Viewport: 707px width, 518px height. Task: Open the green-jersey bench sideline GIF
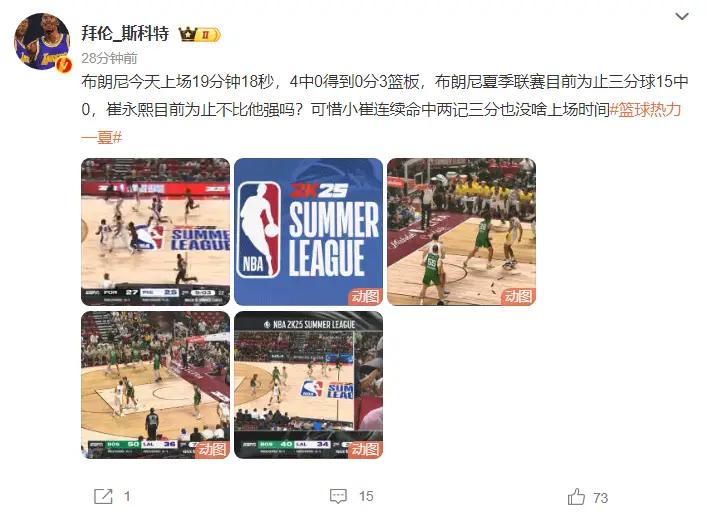[x=461, y=232]
